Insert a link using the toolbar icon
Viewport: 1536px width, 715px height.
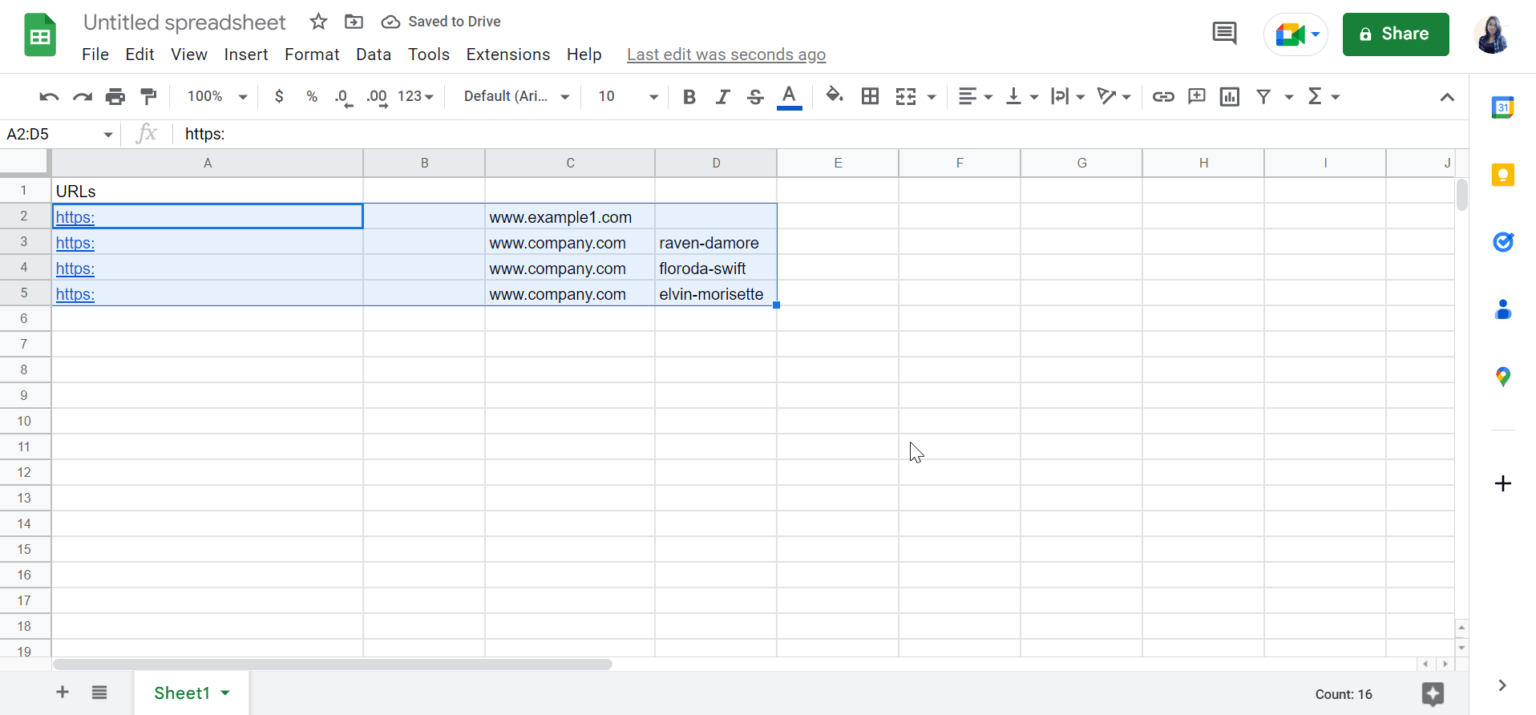(1163, 96)
